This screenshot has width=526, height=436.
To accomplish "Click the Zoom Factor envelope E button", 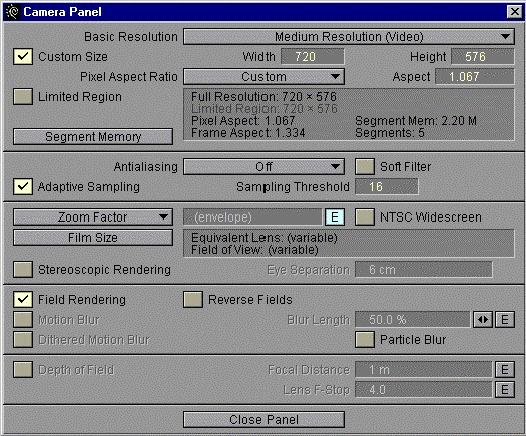I will pyautogui.click(x=335, y=217).
